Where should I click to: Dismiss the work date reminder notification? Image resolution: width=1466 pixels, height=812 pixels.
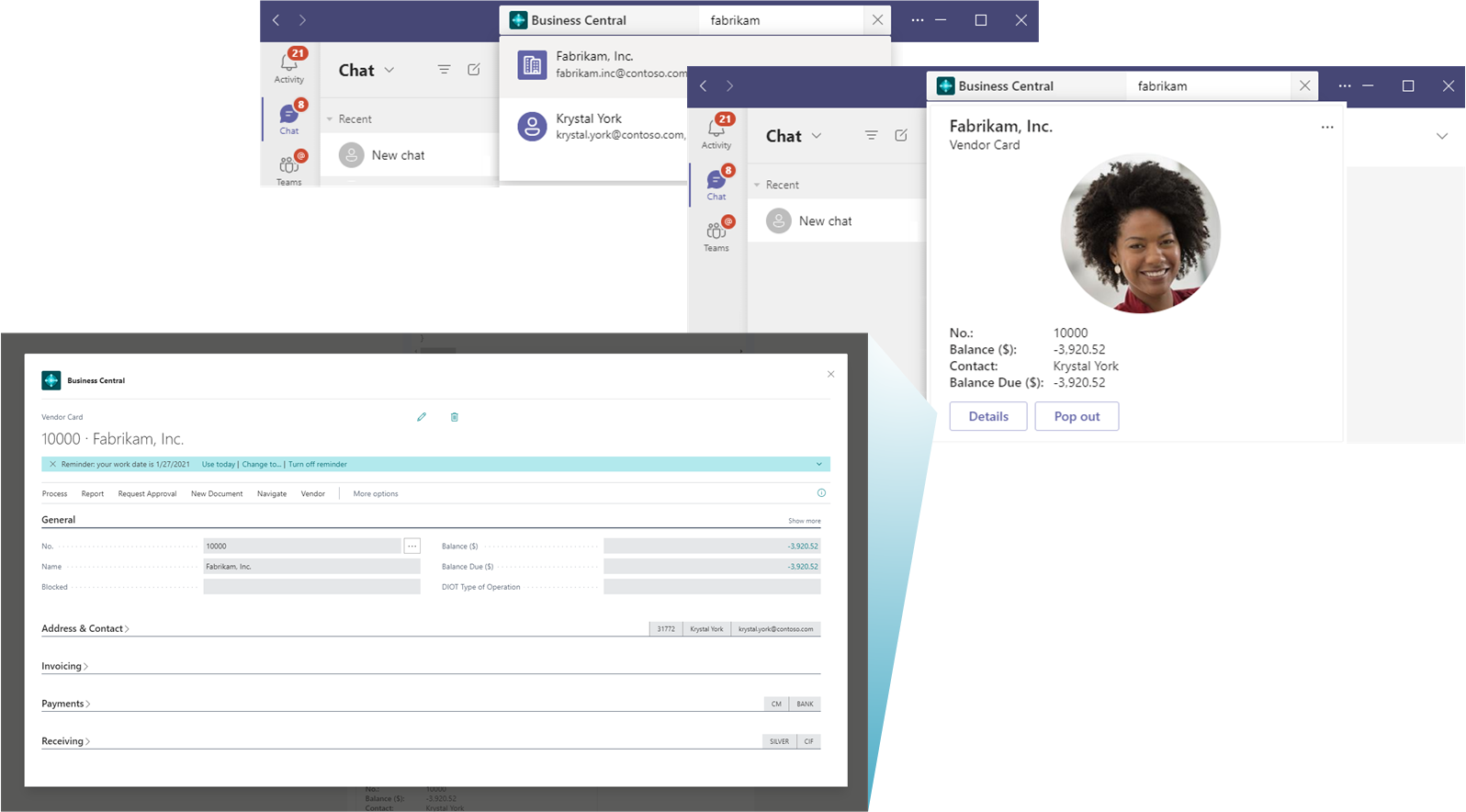(52, 464)
